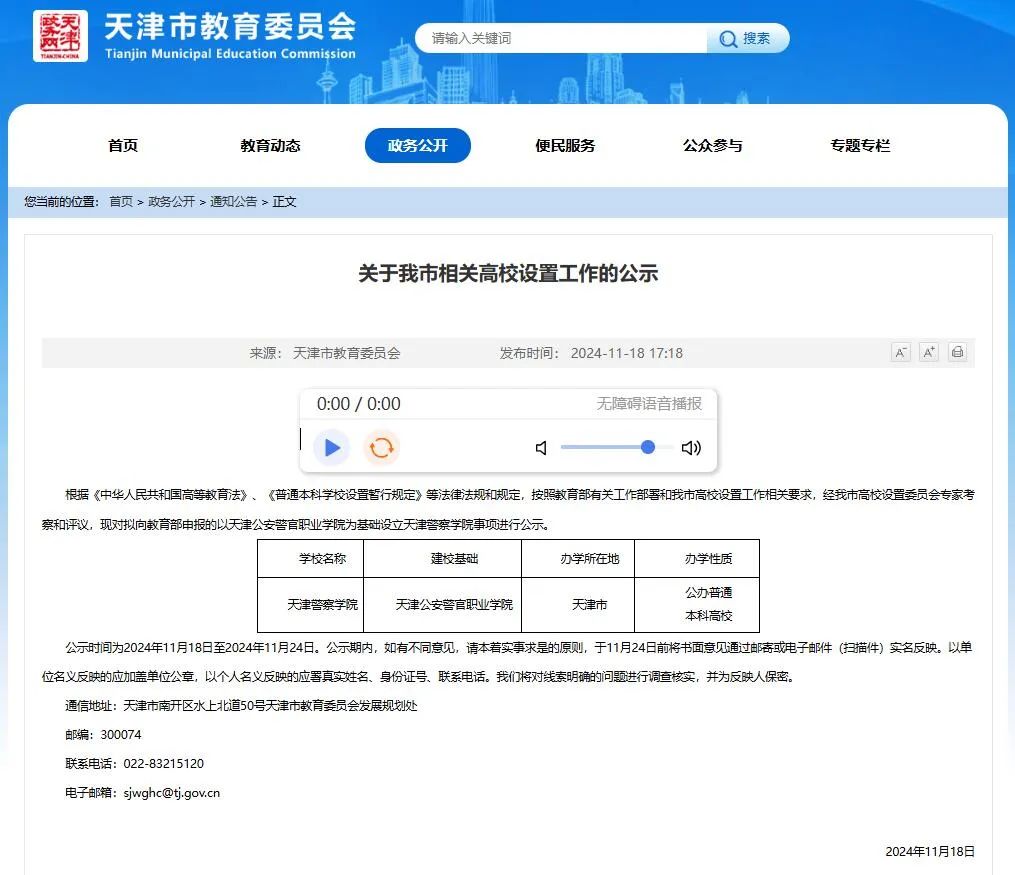Click the maximum volume speaker icon
Viewport: 1015px width, 875px height.
(691, 447)
